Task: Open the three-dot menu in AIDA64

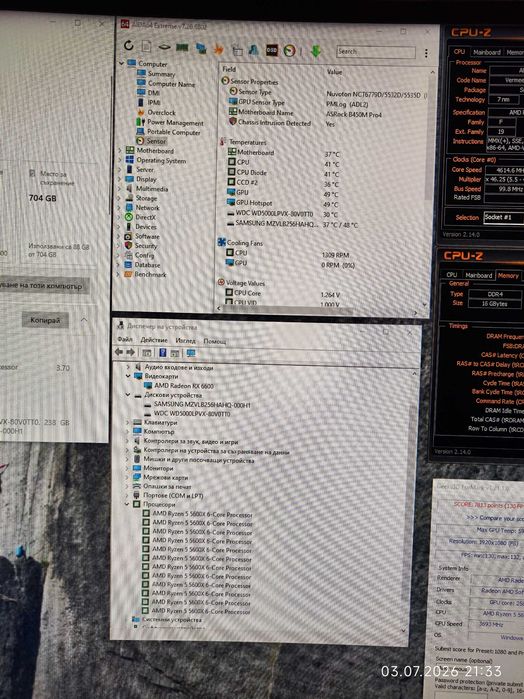Action: [426, 53]
